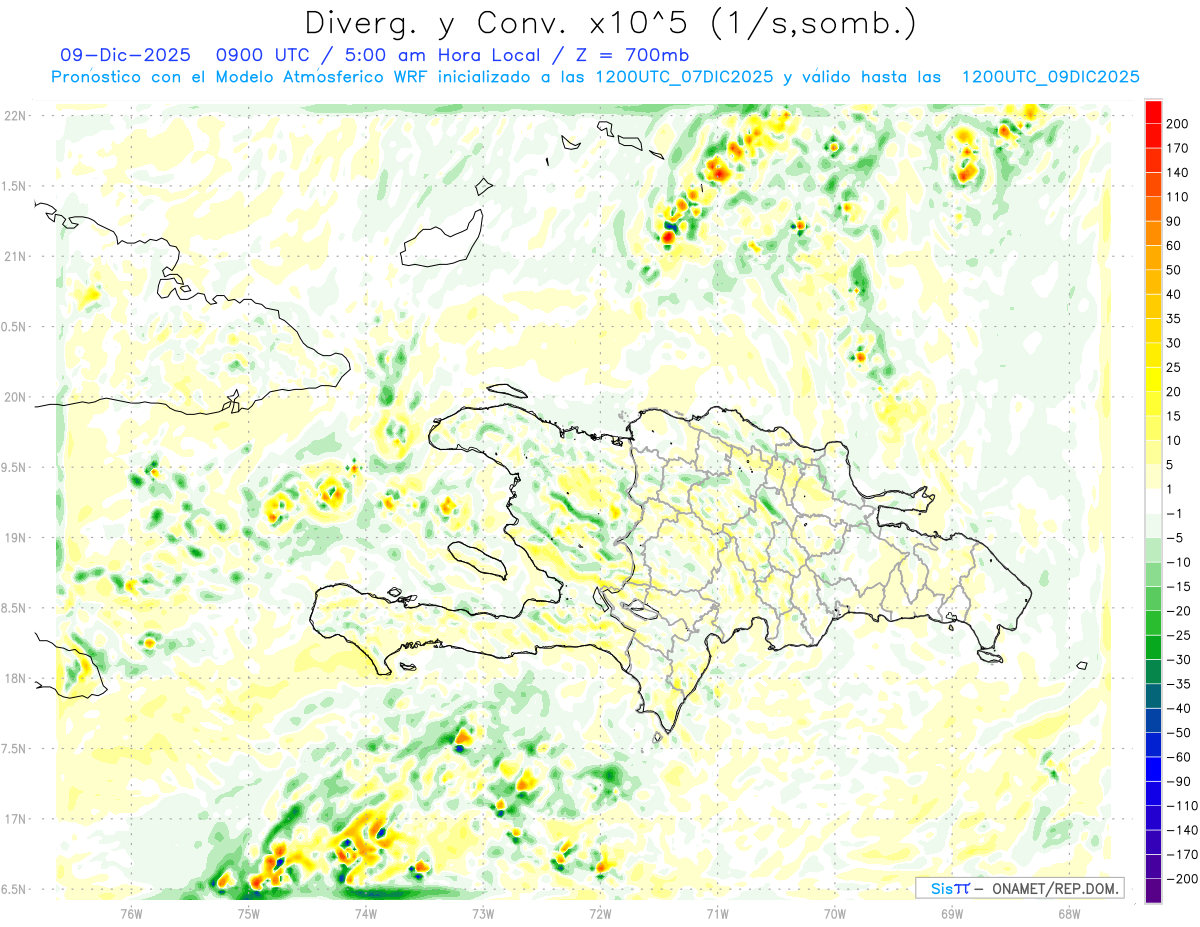Click the color scale label '-60'
Screen dimensions: 1200x927
click(x=1178, y=757)
